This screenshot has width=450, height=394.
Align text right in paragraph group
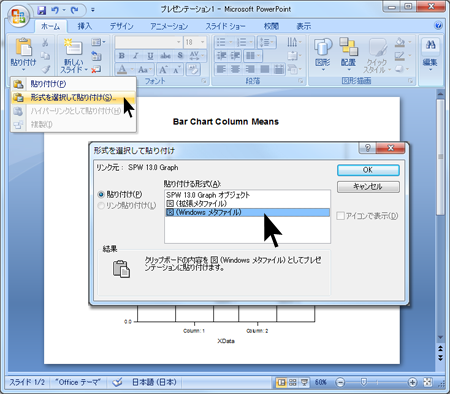point(250,69)
